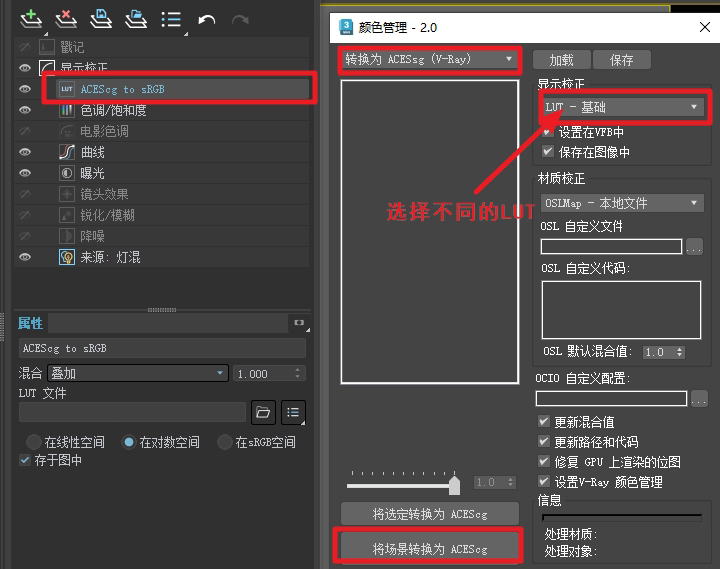This screenshot has width=720, height=569.
Task: Open the 混合 叠加 blend mode dropdown
Action: coord(137,373)
